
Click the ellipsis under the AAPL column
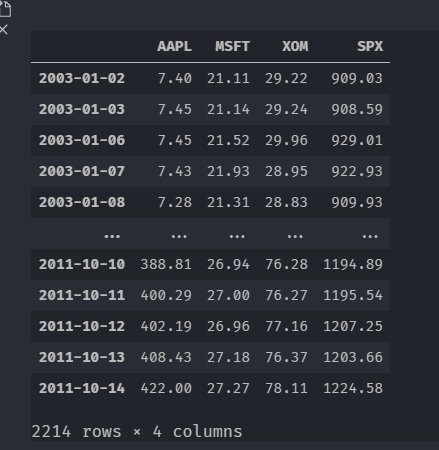[179, 236]
